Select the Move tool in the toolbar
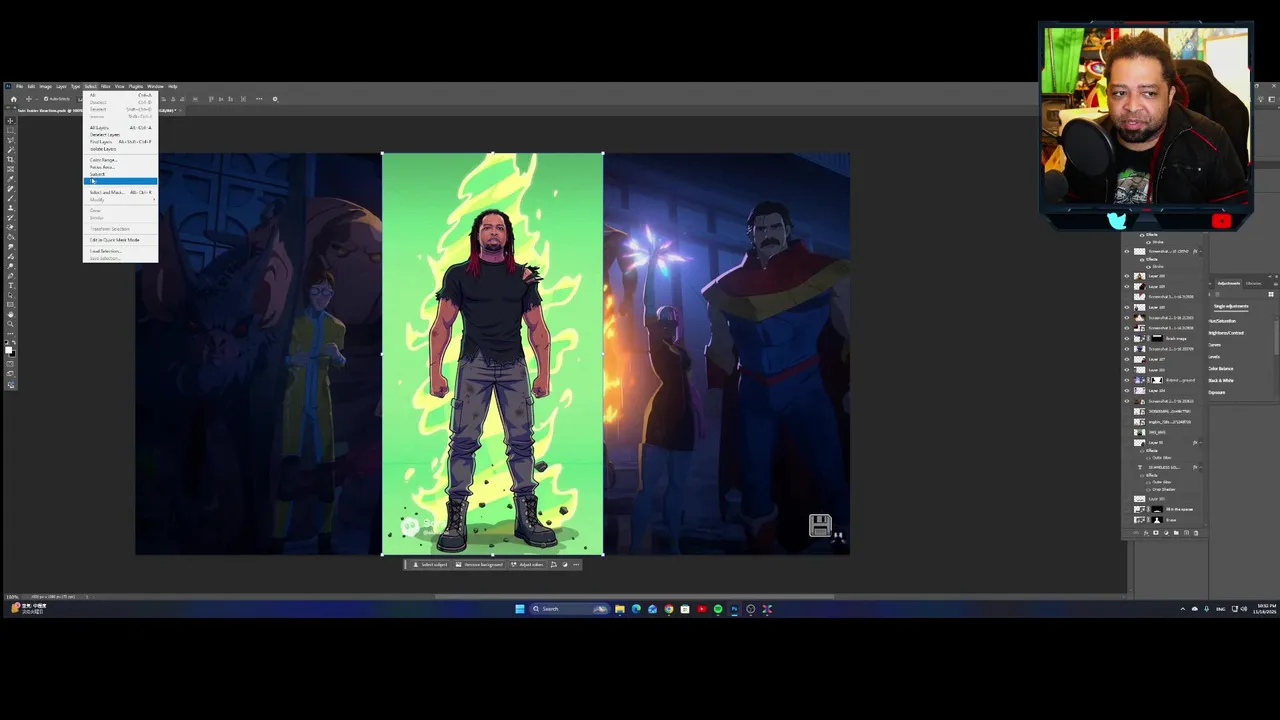The image size is (1280, 720). tap(10, 120)
